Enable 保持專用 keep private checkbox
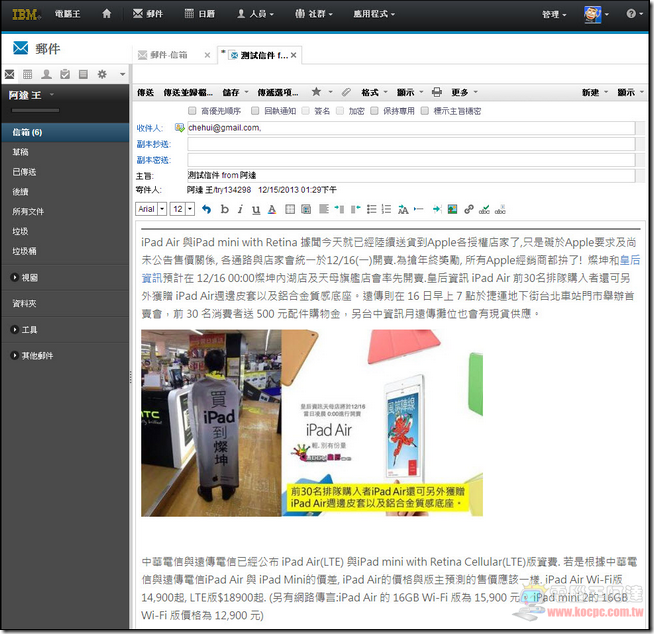Image resolution: width=654 pixels, height=634 pixels. pyautogui.click(x=374, y=111)
